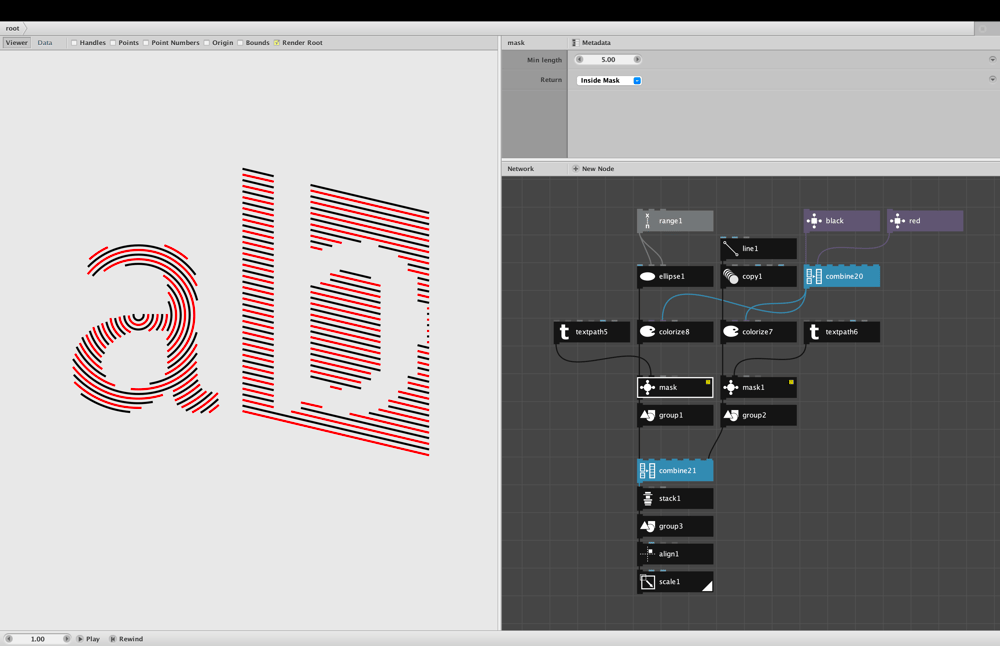Click the colorize8 node icon
Image resolution: width=1000 pixels, height=646 pixels.
647,332
